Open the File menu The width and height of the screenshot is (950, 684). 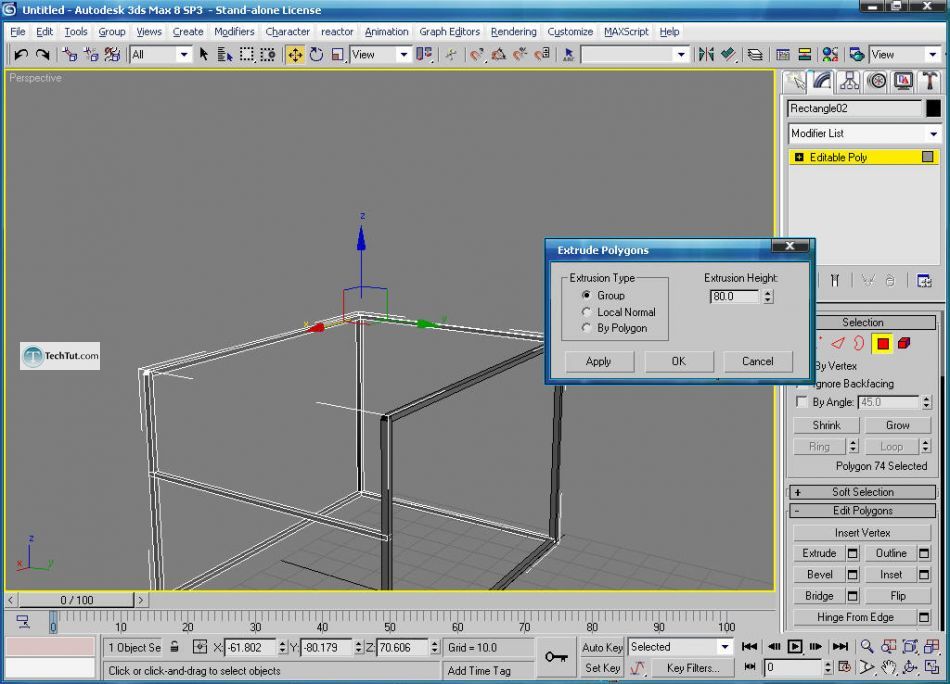[x=18, y=32]
